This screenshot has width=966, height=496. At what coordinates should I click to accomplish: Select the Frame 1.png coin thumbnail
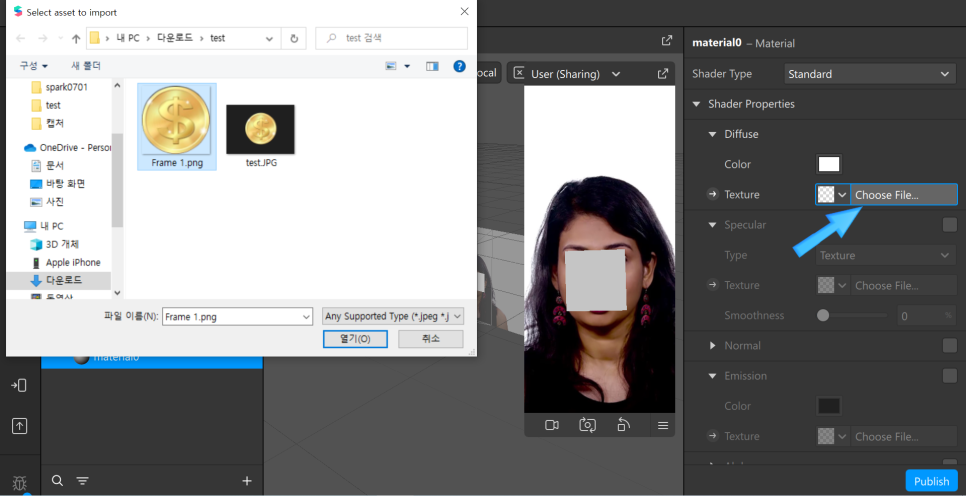tap(177, 126)
